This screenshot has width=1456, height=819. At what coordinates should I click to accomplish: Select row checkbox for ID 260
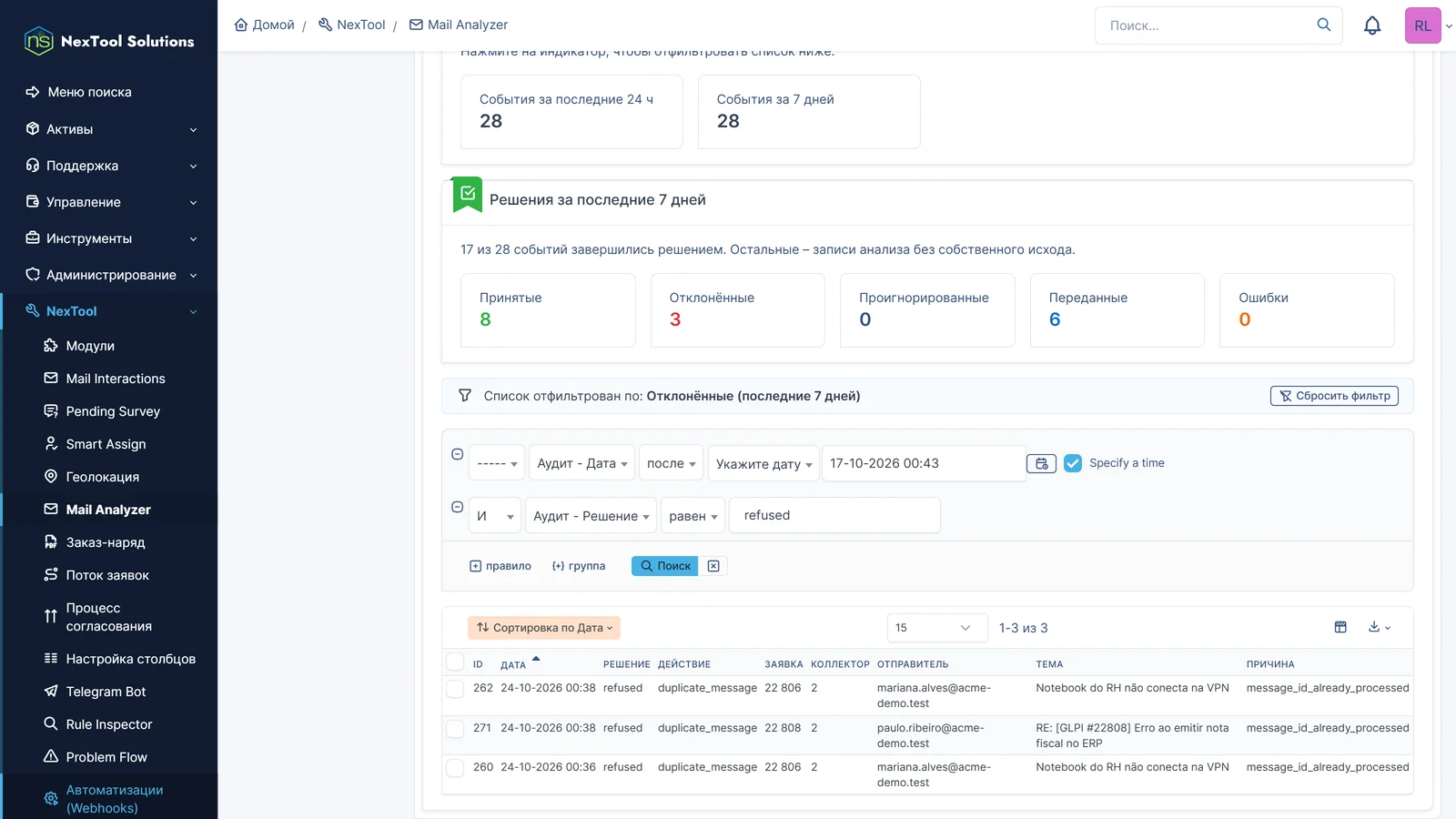click(455, 768)
